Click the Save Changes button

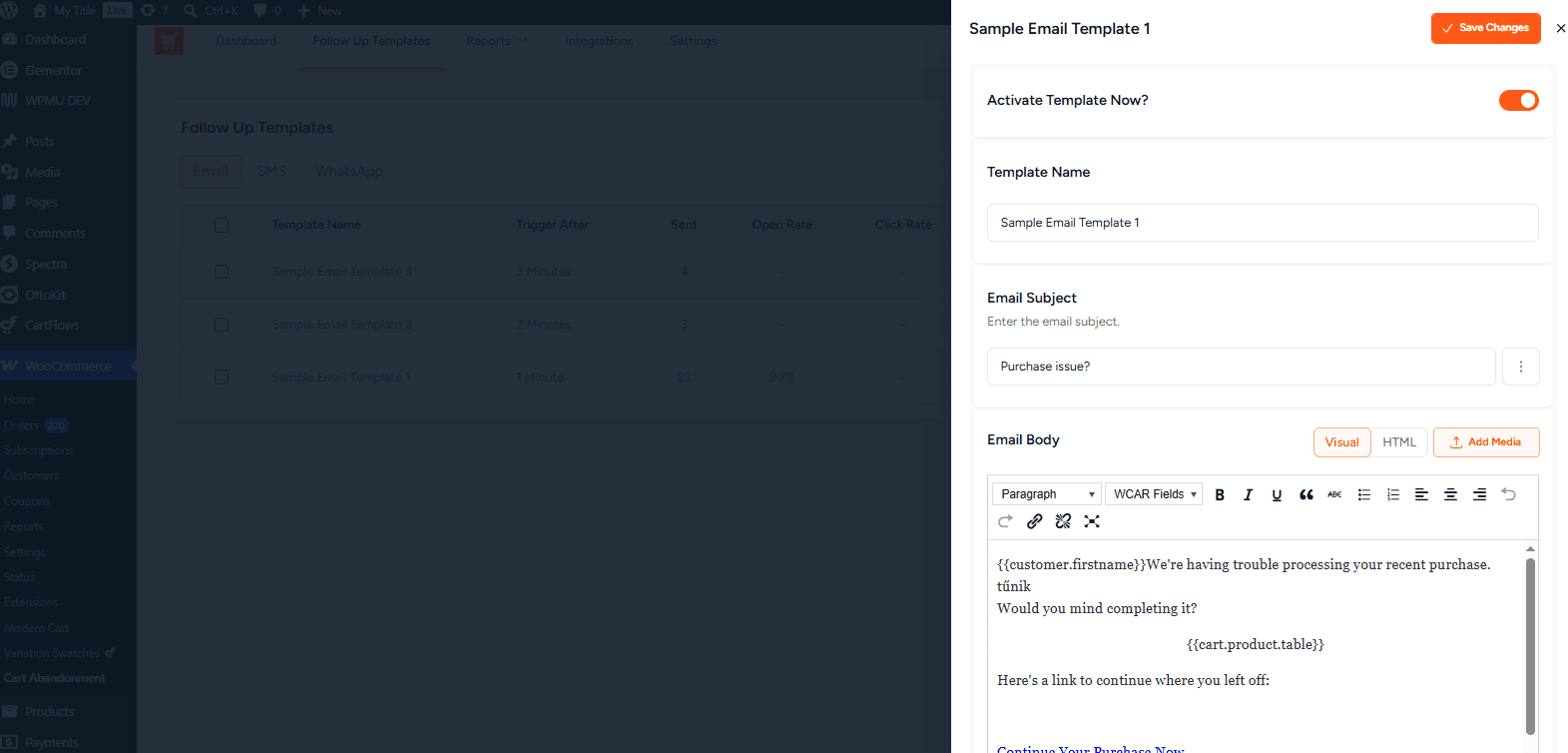(1485, 28)
